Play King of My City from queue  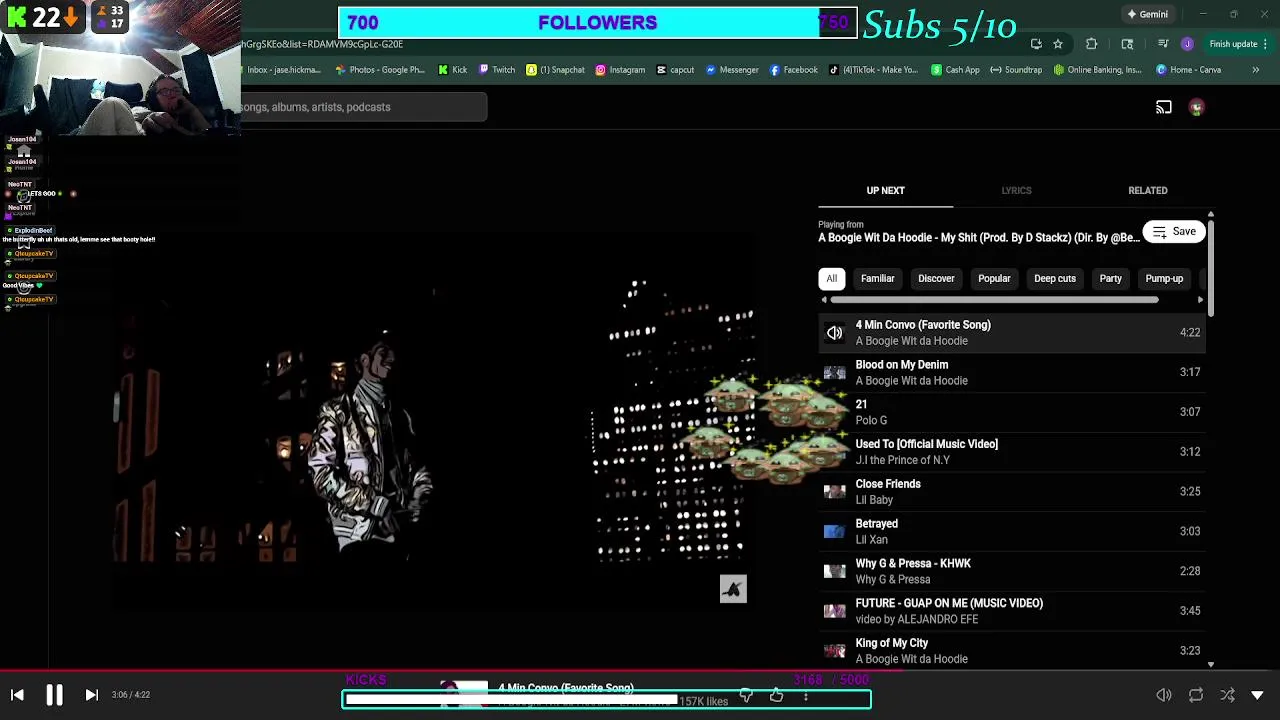coord(1011,651)
